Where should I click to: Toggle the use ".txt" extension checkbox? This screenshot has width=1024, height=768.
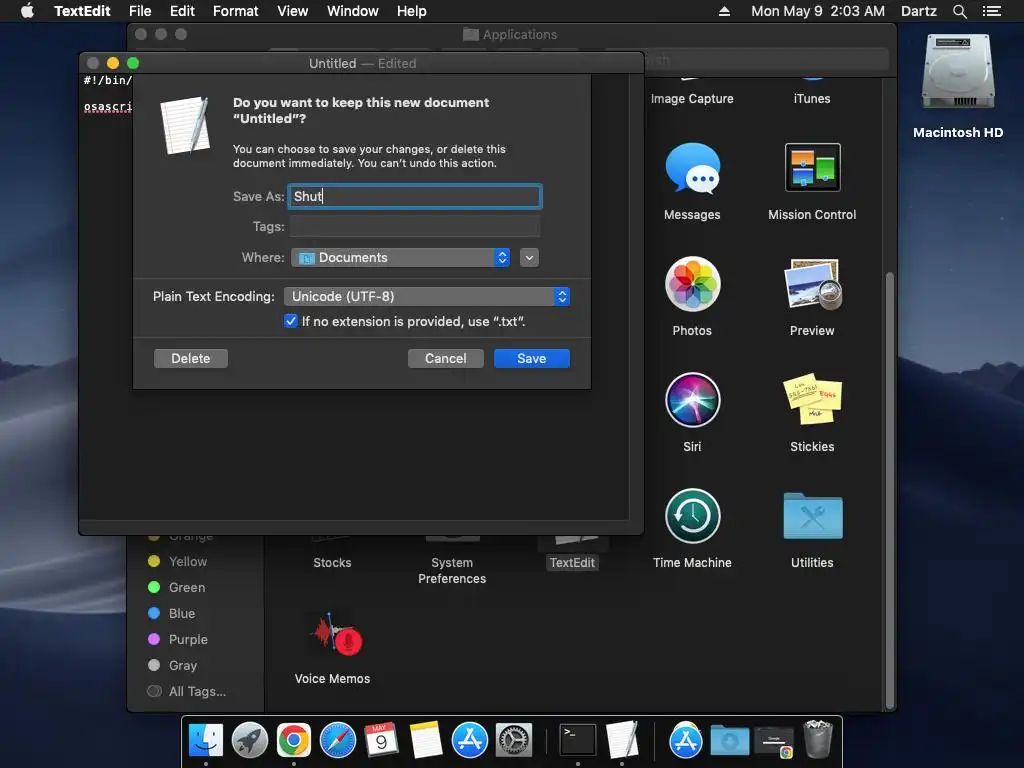tap(291, 321)
